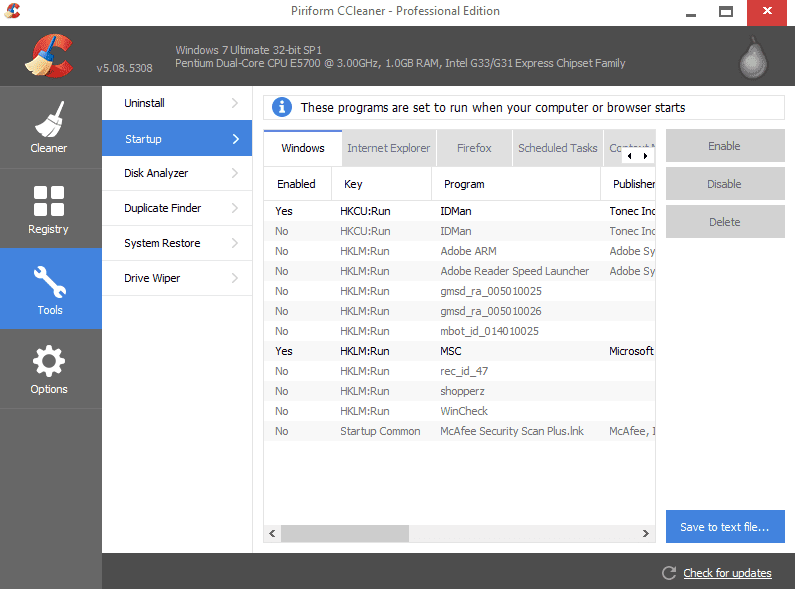Expand the Duplicate Finder chevron
795x589 pixels.
coord(235,208)
